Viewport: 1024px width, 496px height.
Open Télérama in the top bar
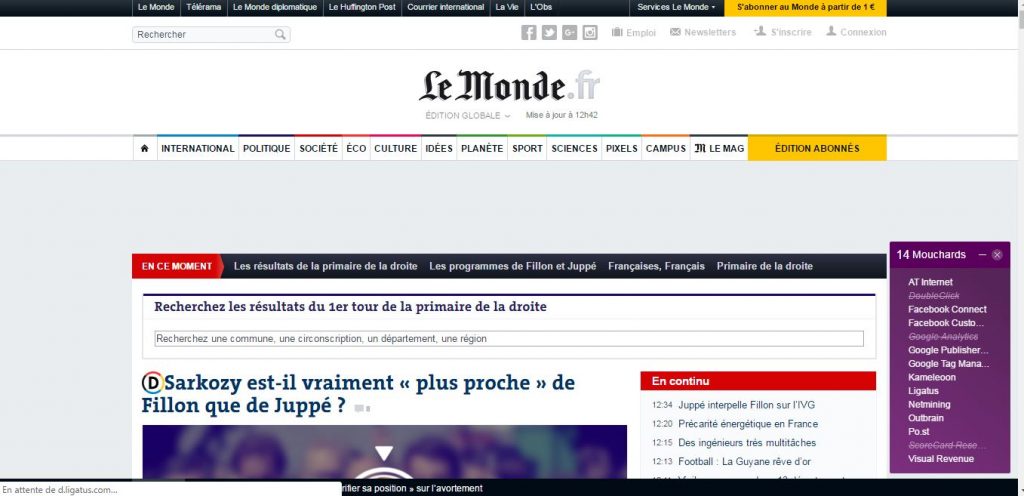[x=203, y=7]
